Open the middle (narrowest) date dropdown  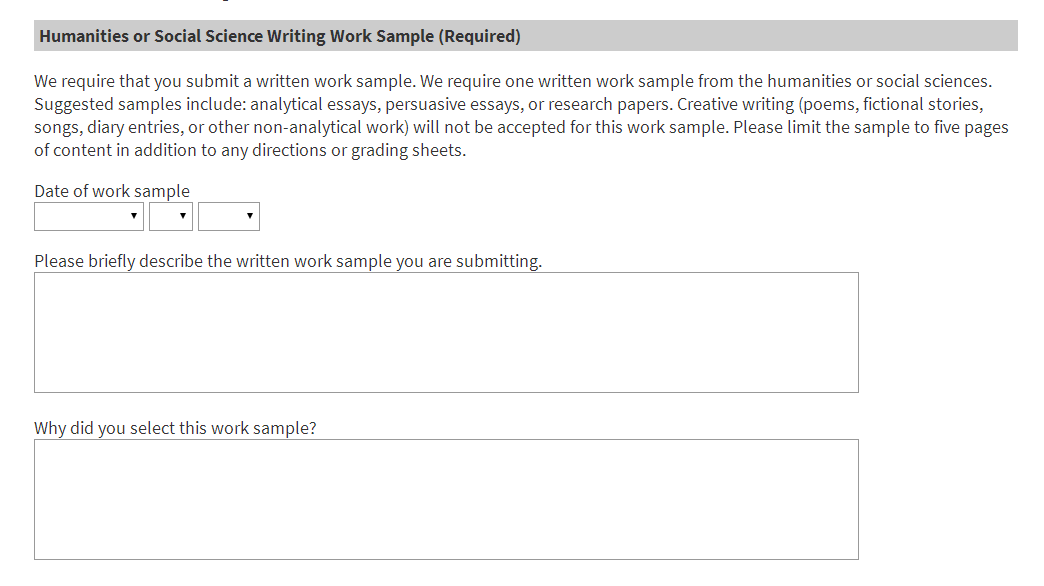(171, 216)
